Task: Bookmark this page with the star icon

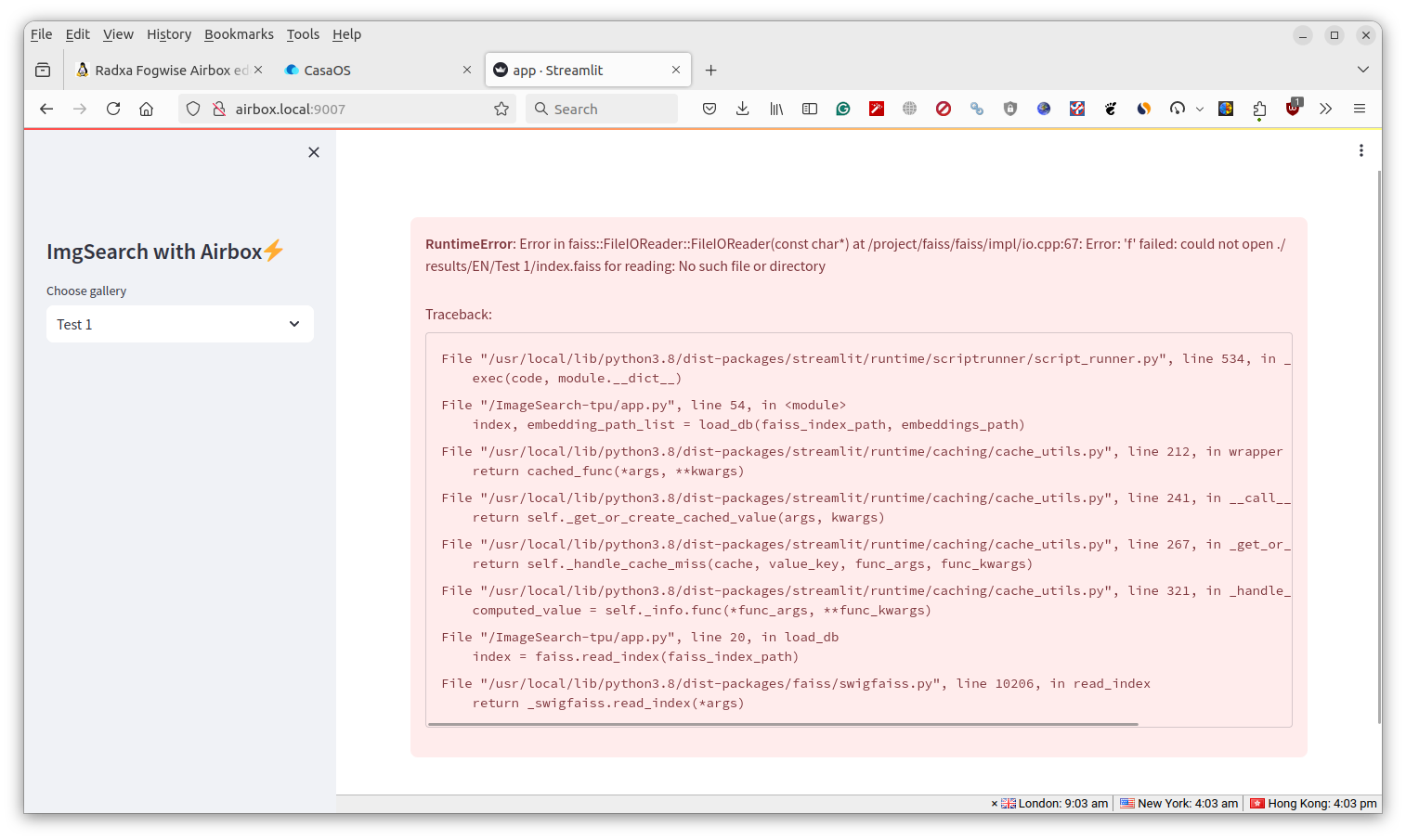Action: [x=501, y=109]
